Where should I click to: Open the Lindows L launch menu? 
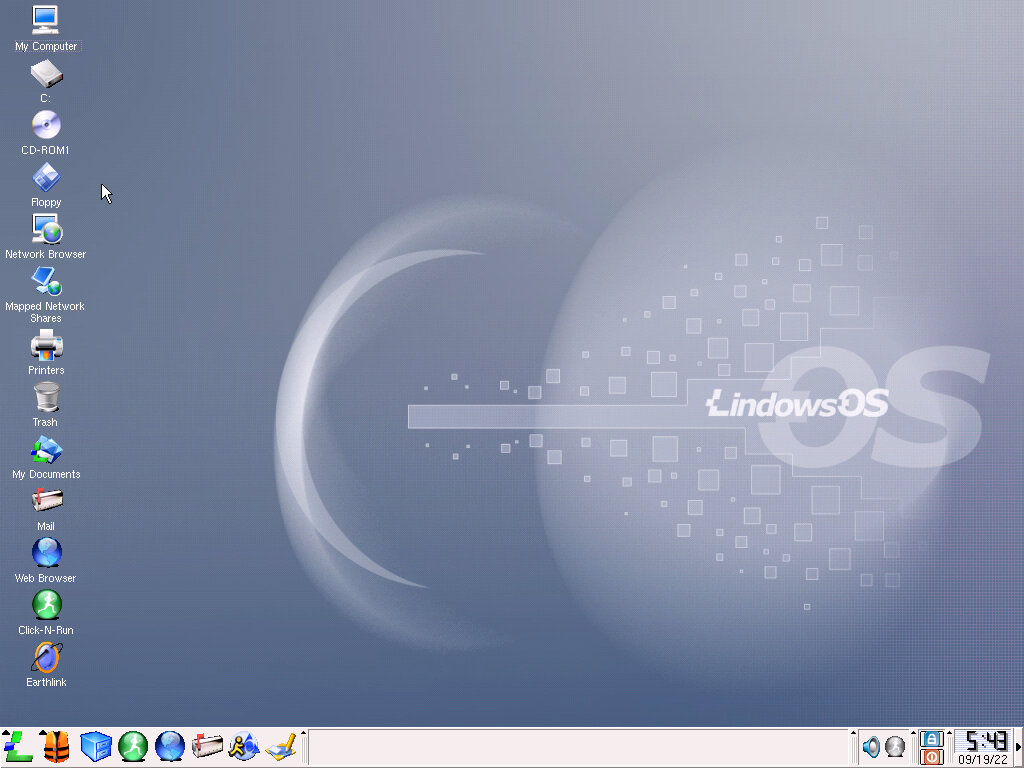click(18, 746)
